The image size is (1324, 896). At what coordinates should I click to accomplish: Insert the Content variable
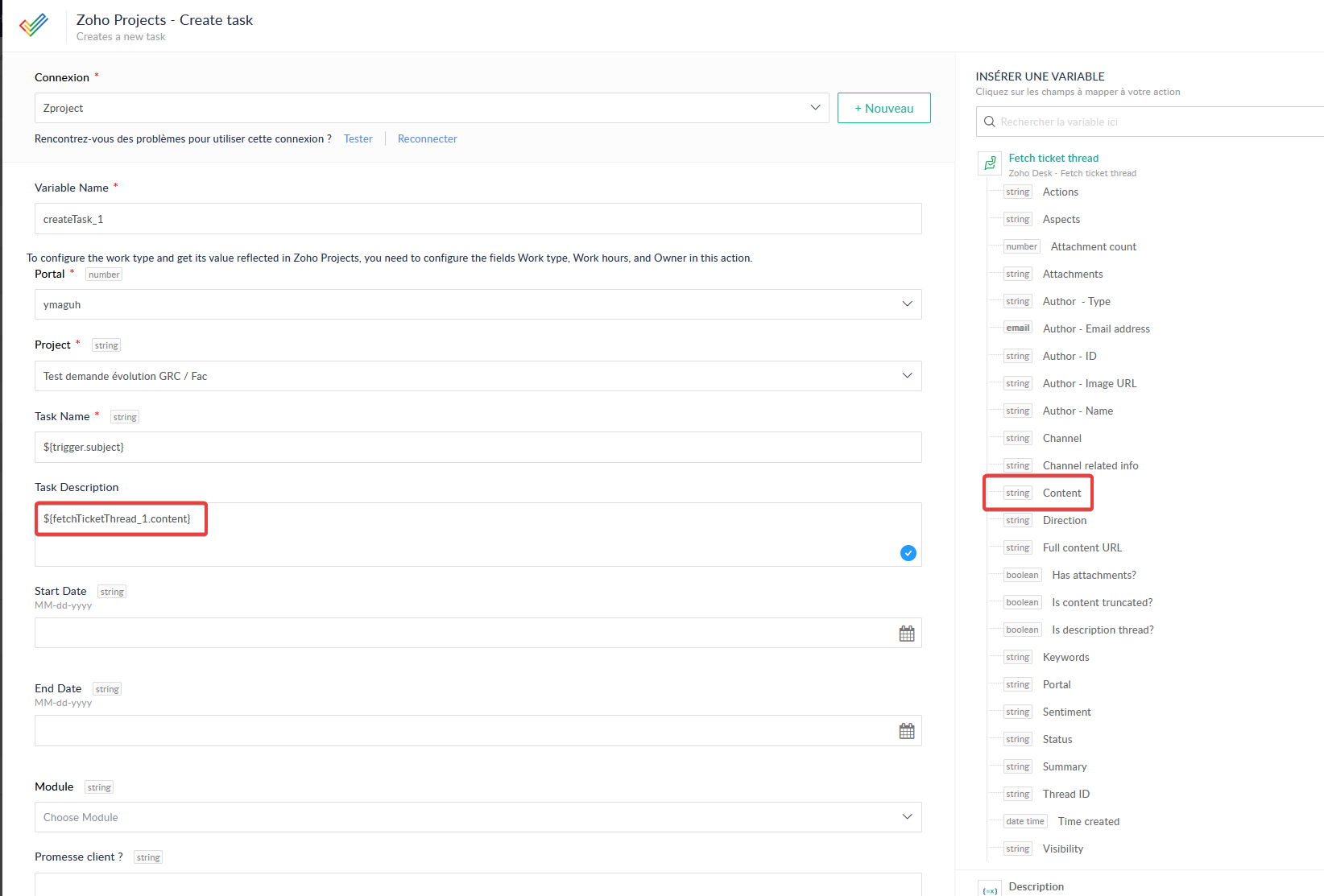click(1062, 493)
